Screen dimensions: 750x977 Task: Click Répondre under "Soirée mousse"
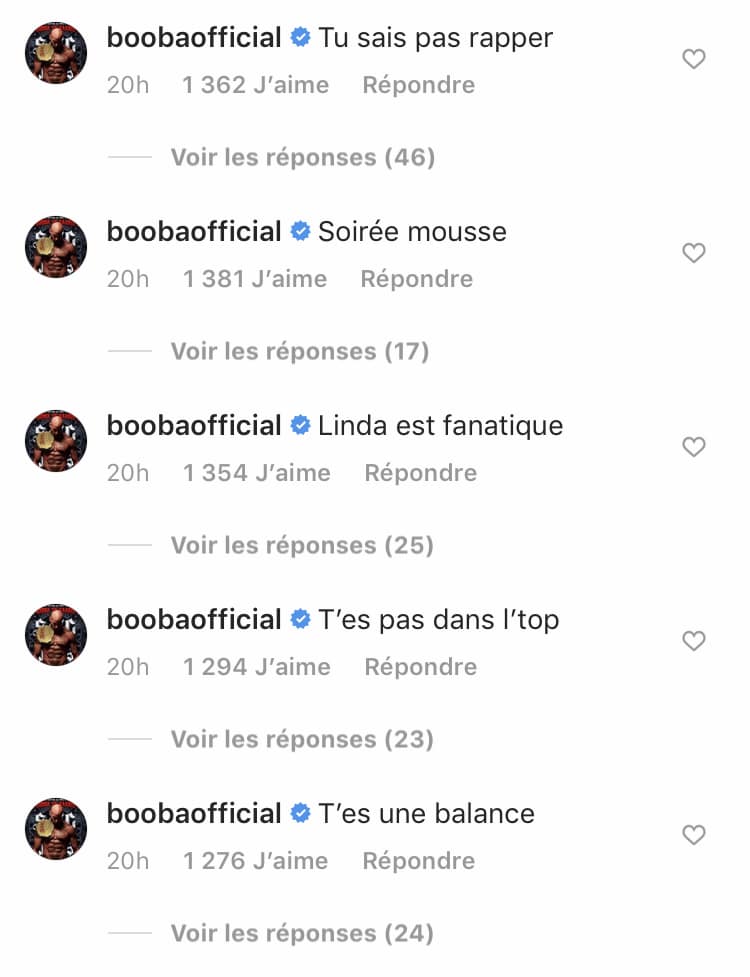click(x=416, y=279)
